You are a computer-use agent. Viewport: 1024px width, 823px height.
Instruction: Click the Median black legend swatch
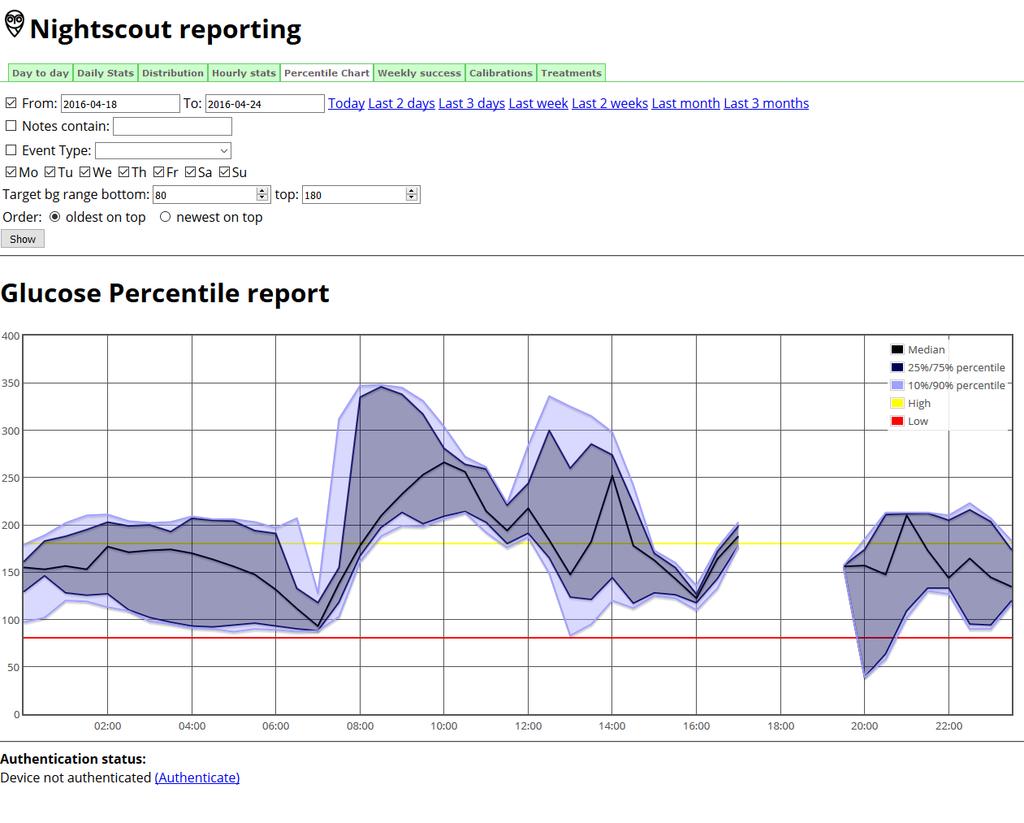[897, 349]
